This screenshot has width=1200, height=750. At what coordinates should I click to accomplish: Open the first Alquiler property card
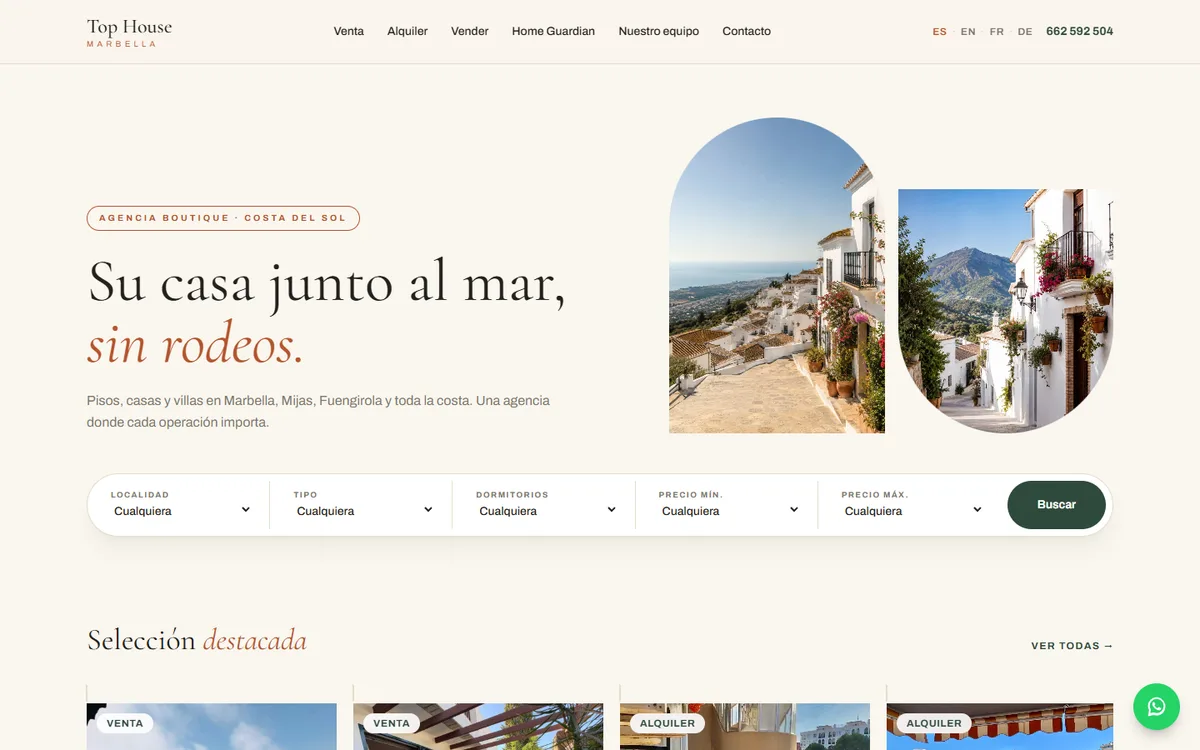click(x=745, y=726)
